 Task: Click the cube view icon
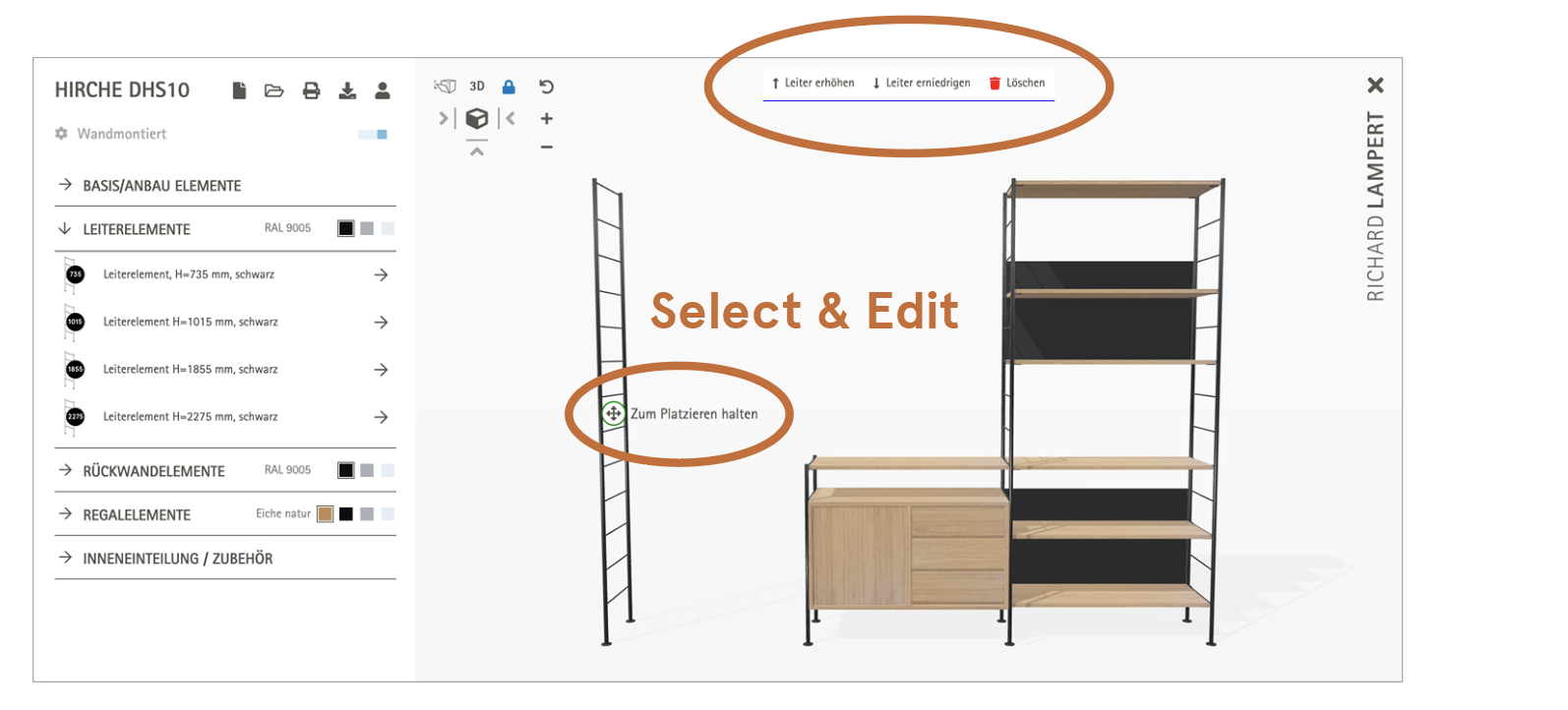[477, 119]
